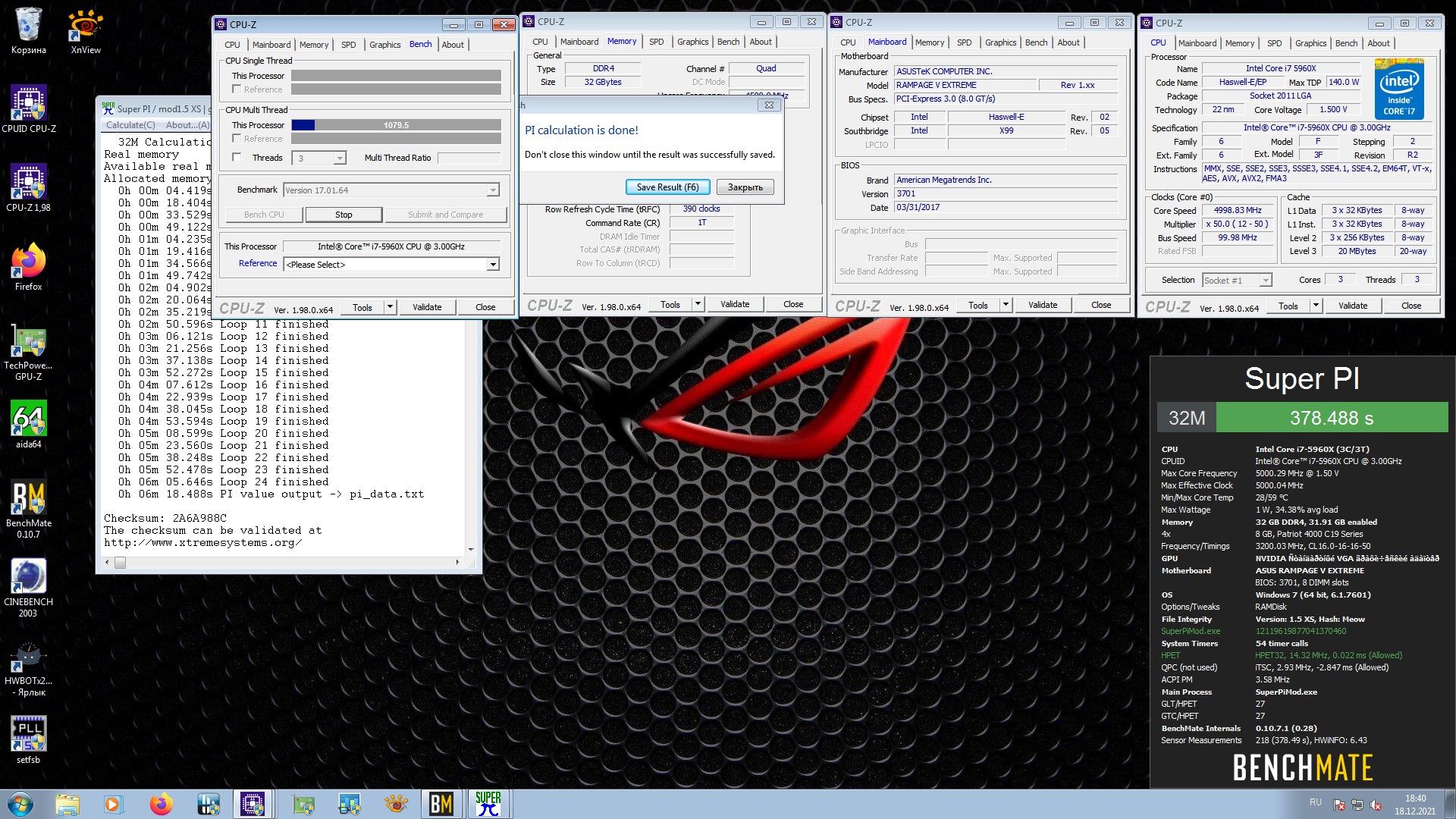Open File Explorer from the taskbar
Image resolution: width=1456 pixels, height=819 pixels.
(x=67, y=804)
